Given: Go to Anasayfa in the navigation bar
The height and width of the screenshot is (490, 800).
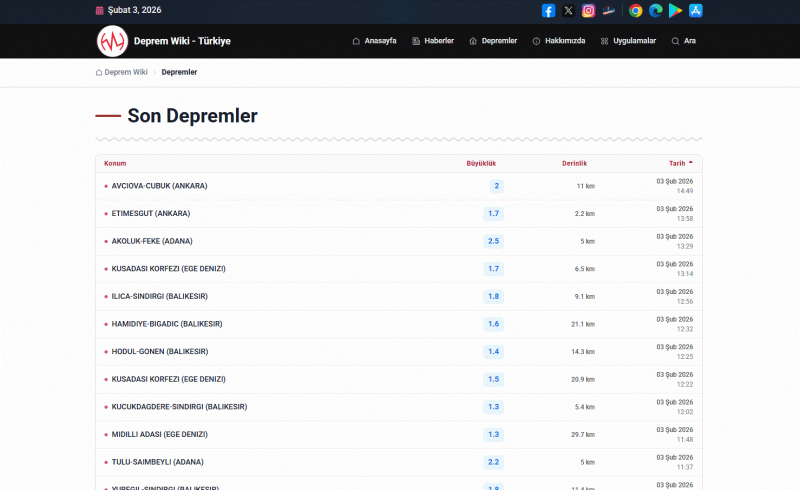Looking at the screenshot, I should point(374,41).
